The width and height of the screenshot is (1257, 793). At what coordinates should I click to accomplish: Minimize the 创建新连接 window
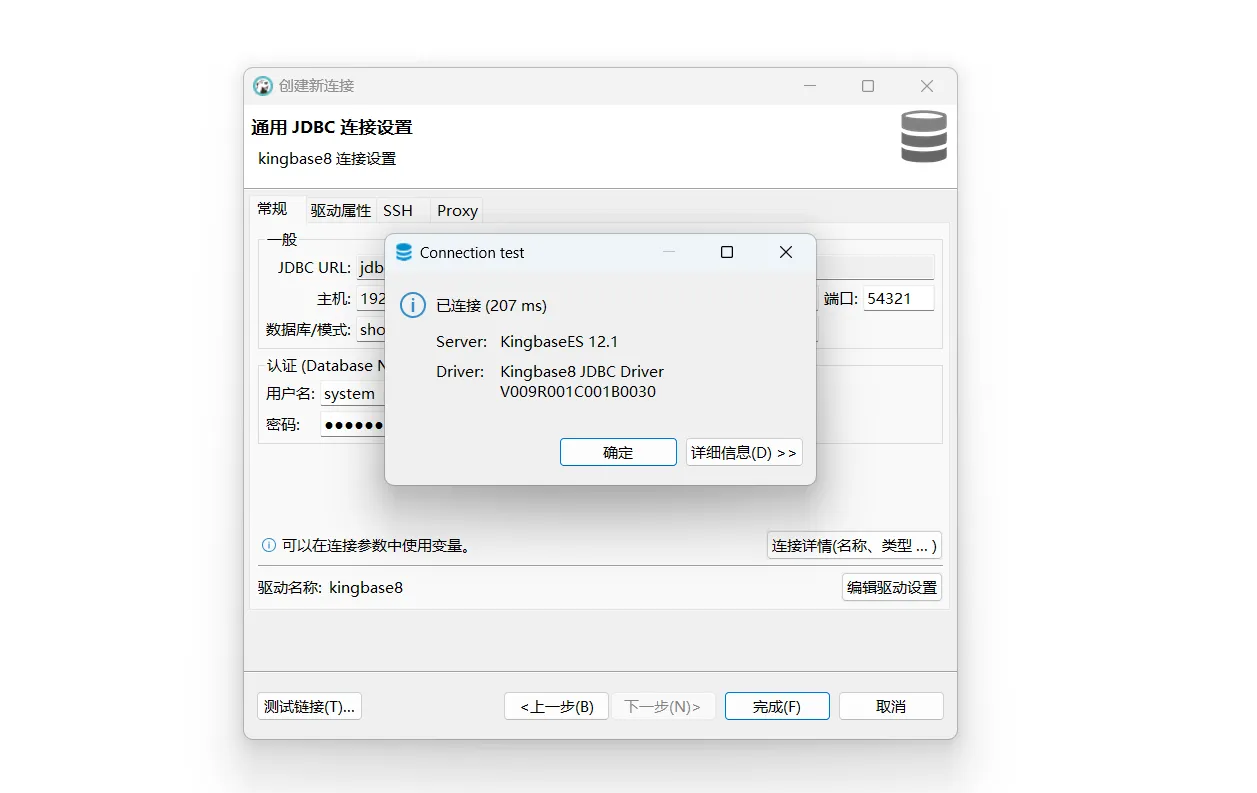(x=809, y=86)
